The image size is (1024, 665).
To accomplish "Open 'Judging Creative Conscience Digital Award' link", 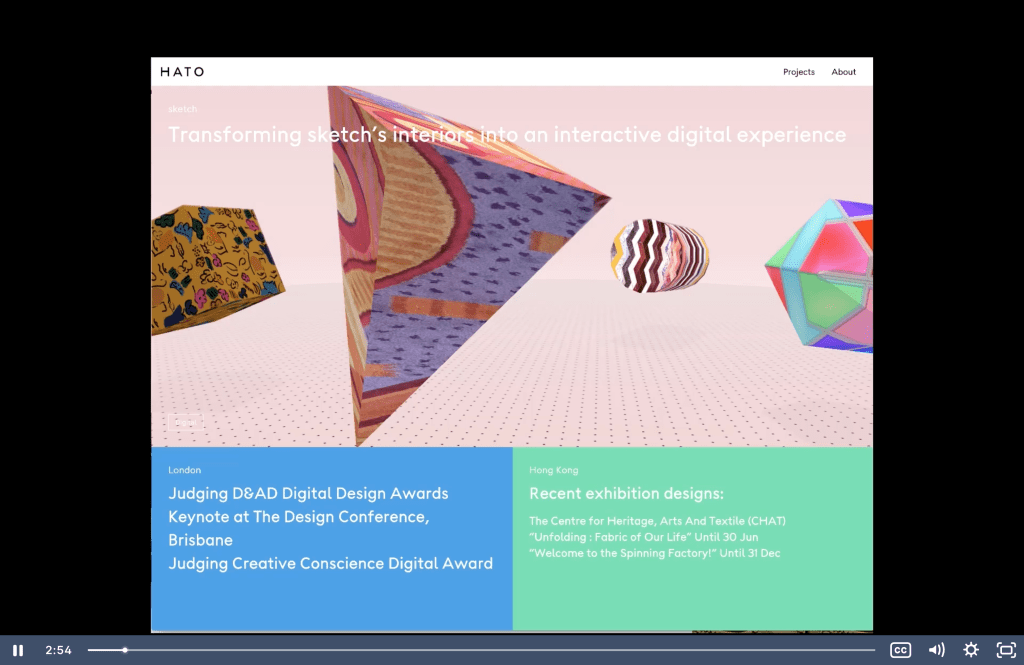I will [330, 563].
